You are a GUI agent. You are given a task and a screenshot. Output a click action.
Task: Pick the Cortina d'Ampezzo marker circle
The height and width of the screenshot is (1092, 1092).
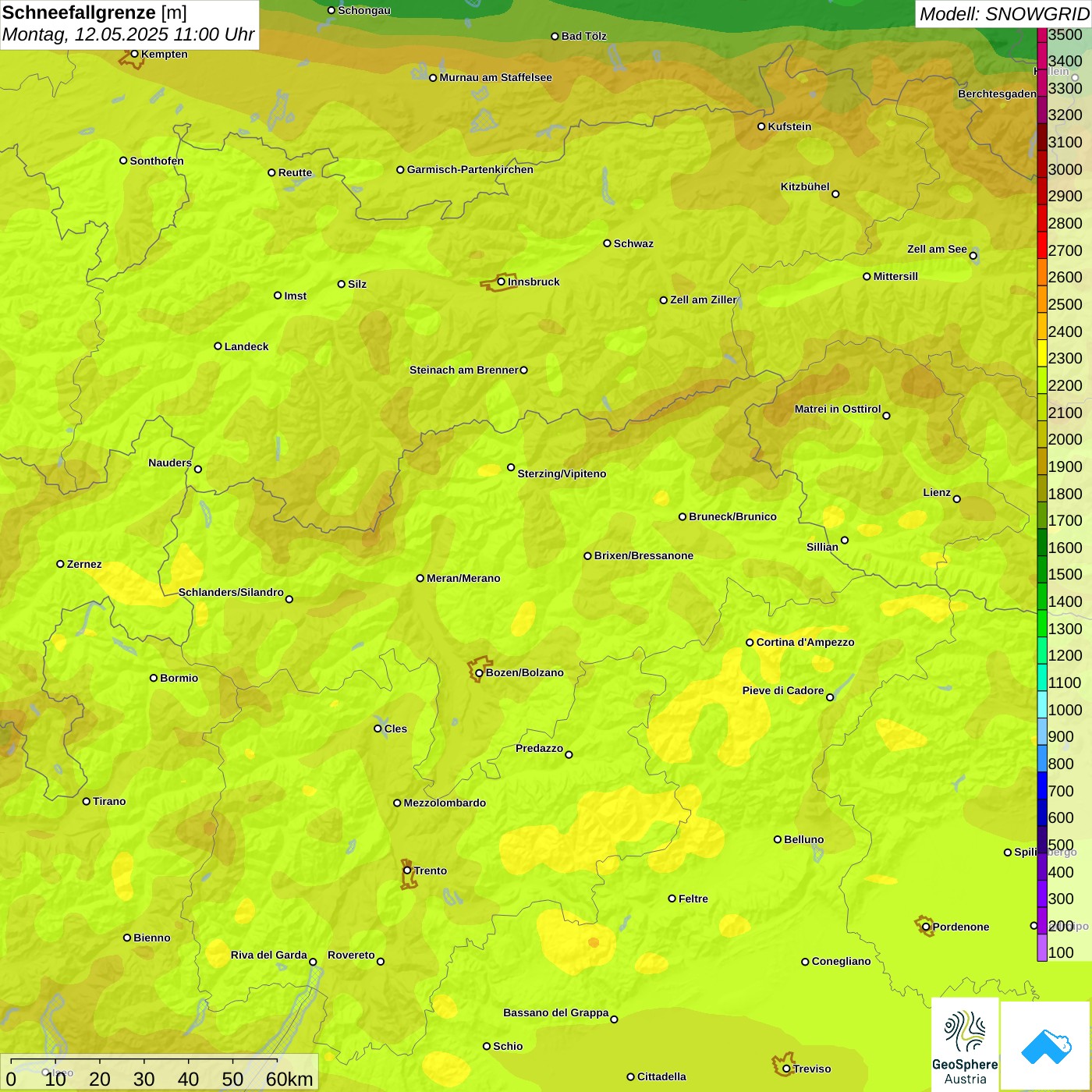(x=750, y=643)
